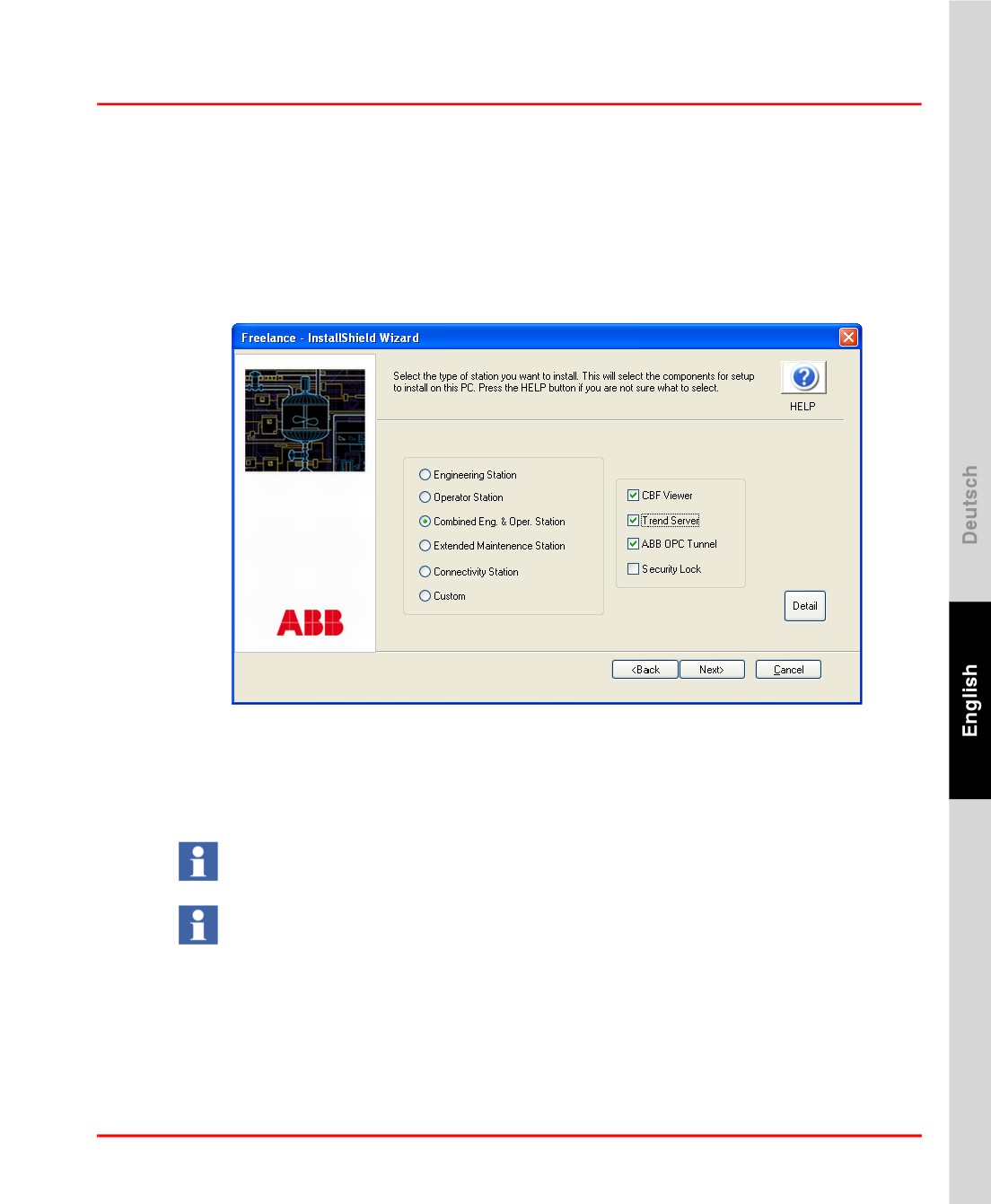Switch to the Deutsch language tab
Viewport: 991px width, 1204px height.
coord(970,505)
